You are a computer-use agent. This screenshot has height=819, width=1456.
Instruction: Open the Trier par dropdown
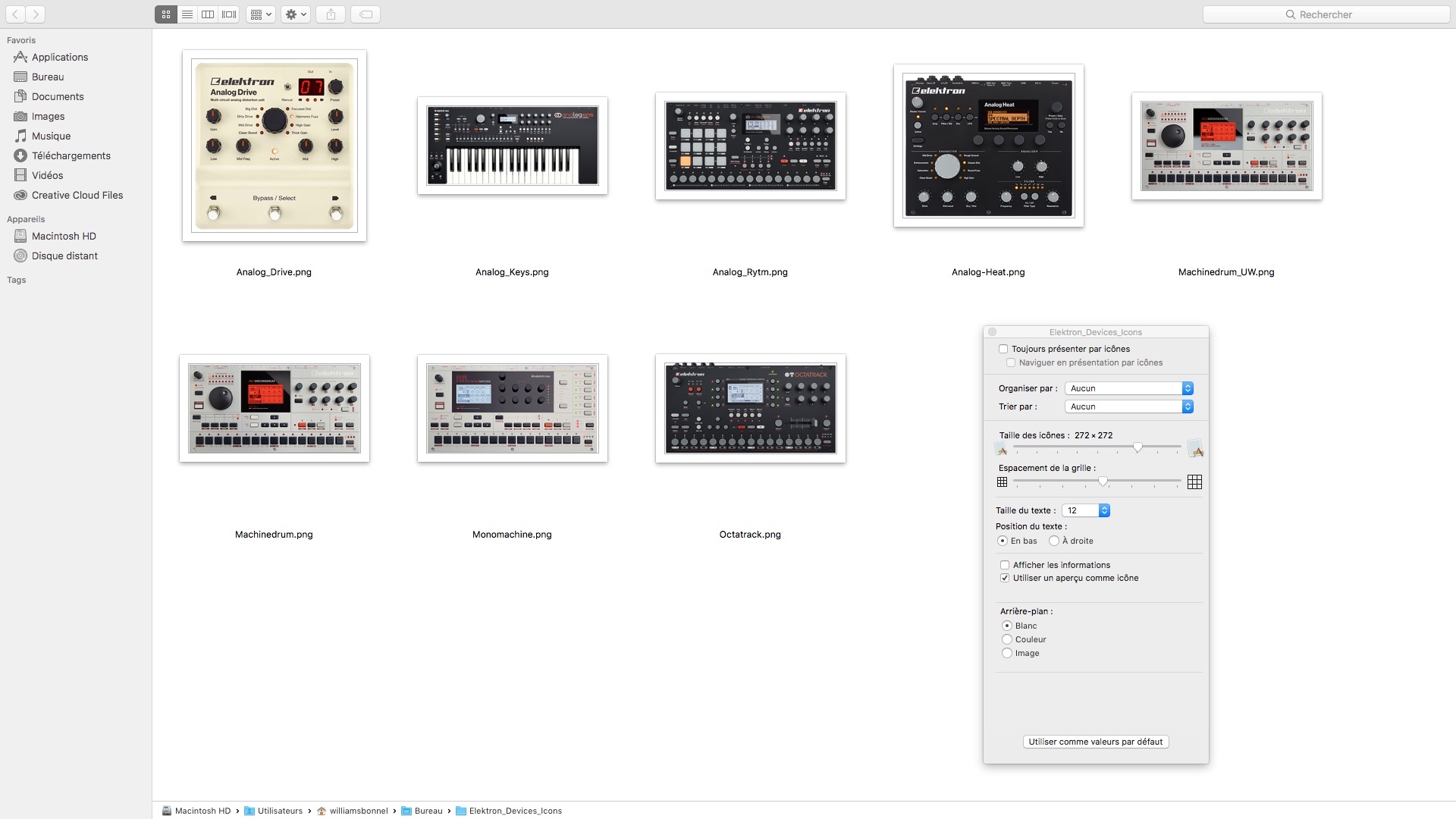click(x=1128, y=406)
